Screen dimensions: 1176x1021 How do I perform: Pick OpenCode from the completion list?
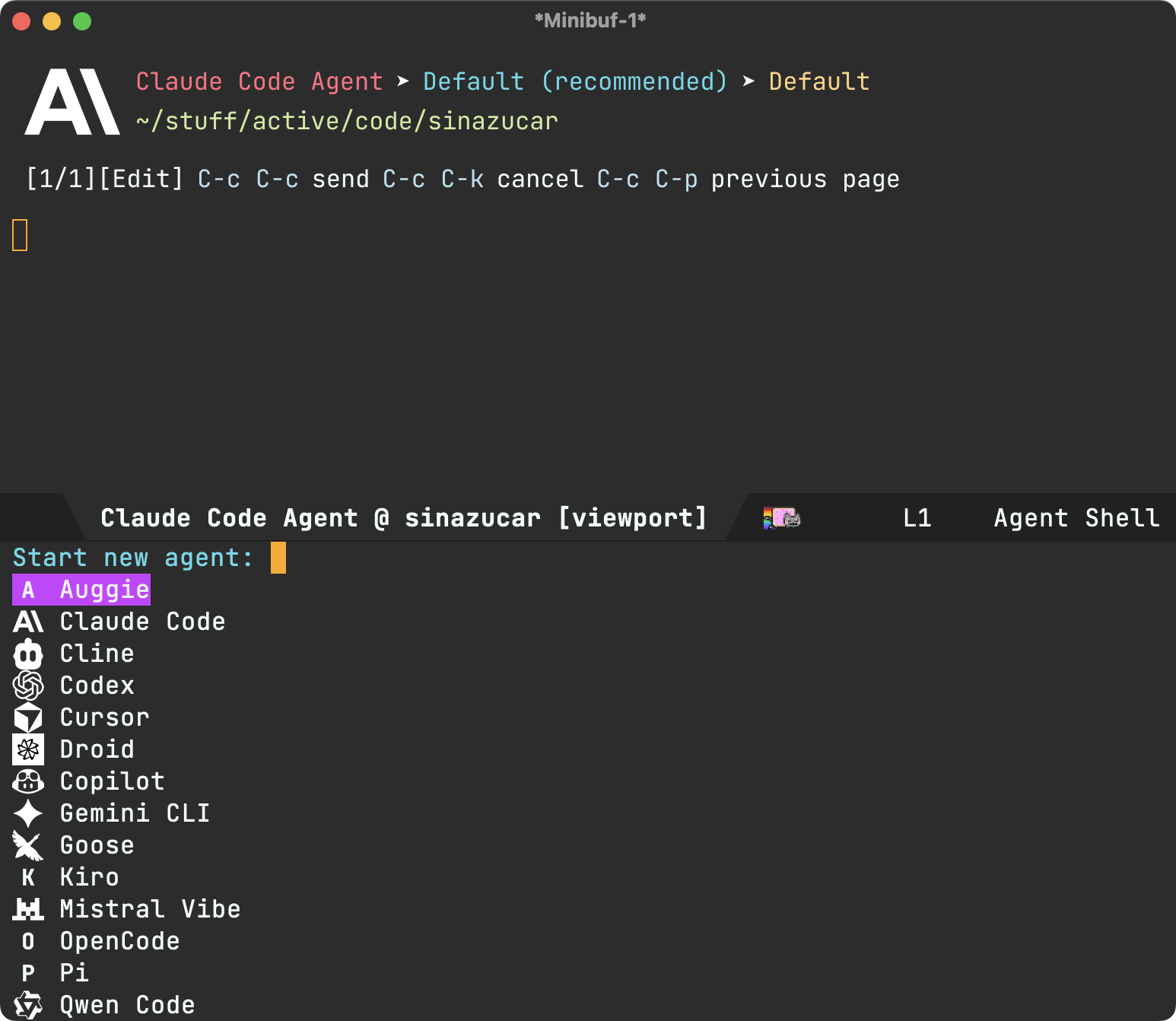[119, 941]
